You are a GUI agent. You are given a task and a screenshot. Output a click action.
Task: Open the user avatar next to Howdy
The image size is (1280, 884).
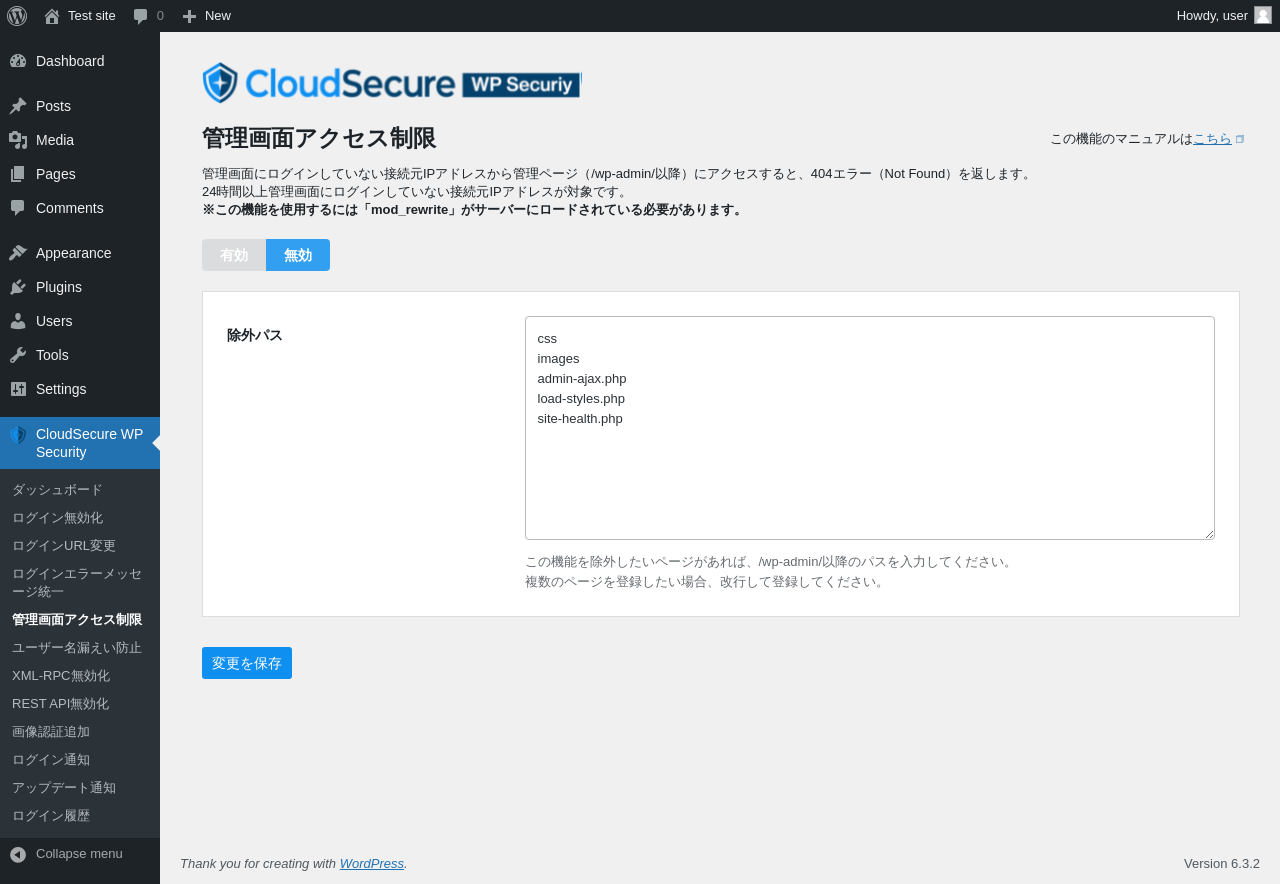1263,15
